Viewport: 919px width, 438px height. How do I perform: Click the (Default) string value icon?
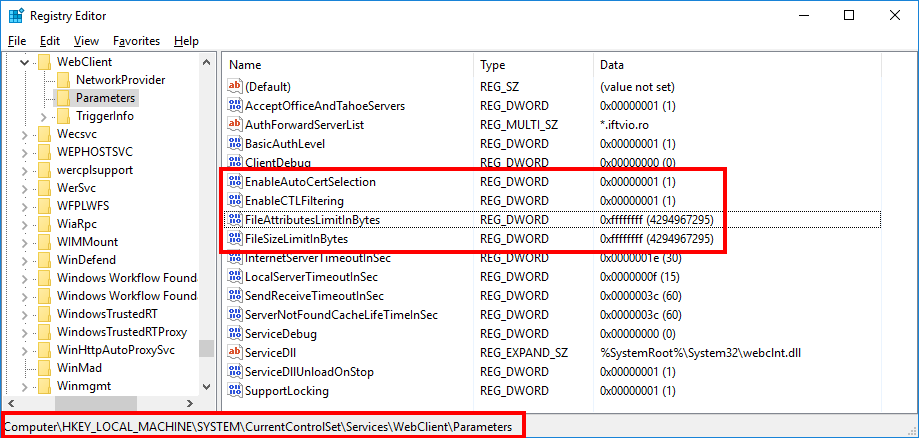pos(235,87)
